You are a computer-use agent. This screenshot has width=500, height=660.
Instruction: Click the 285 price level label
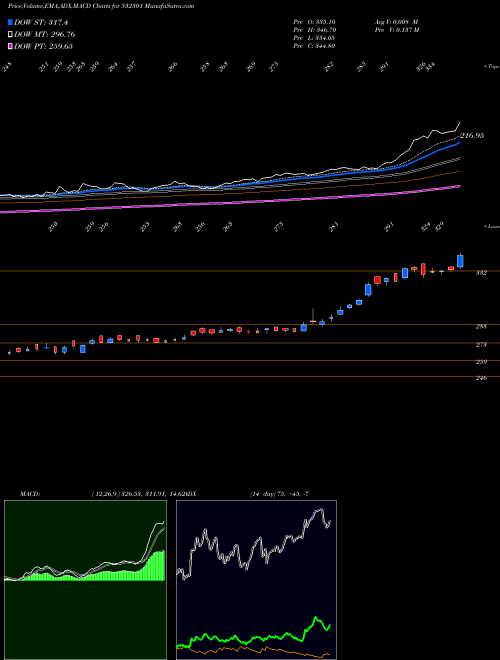[x=481, y=326]
